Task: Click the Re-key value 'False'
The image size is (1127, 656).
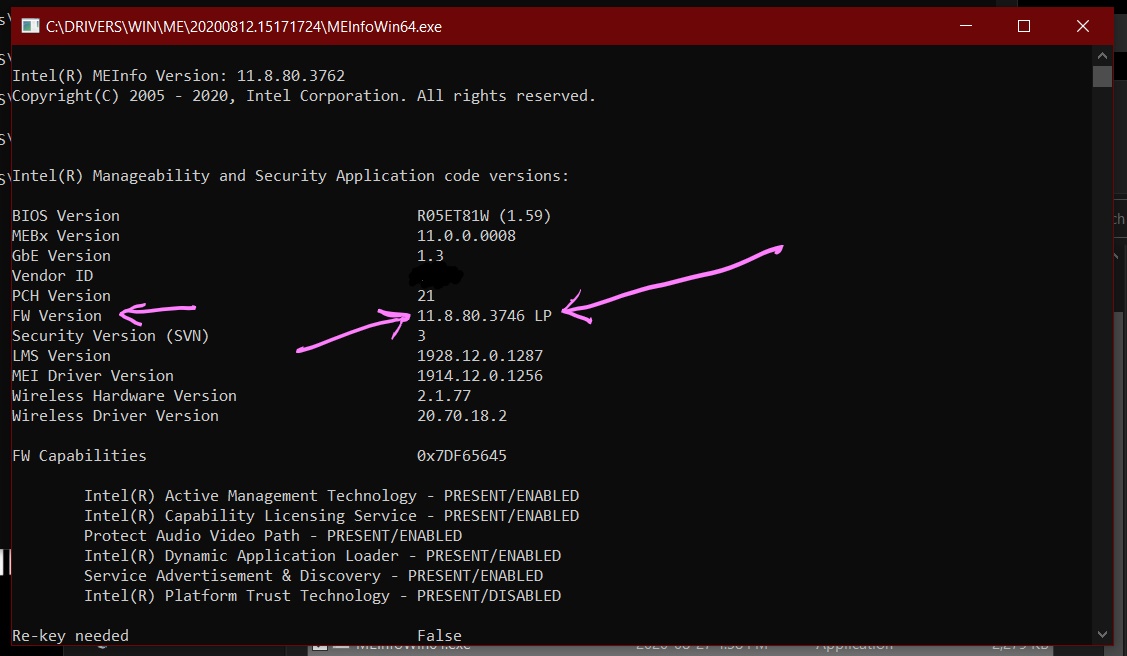Action: [439, 636]
